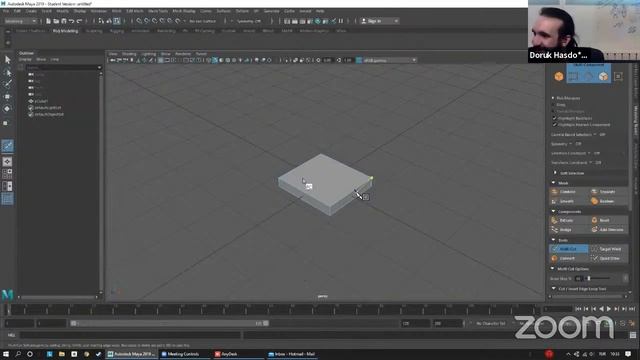Activate the Paint Selection tool in toolbox
Screen dimensions: 640x360
pos(7,84)
